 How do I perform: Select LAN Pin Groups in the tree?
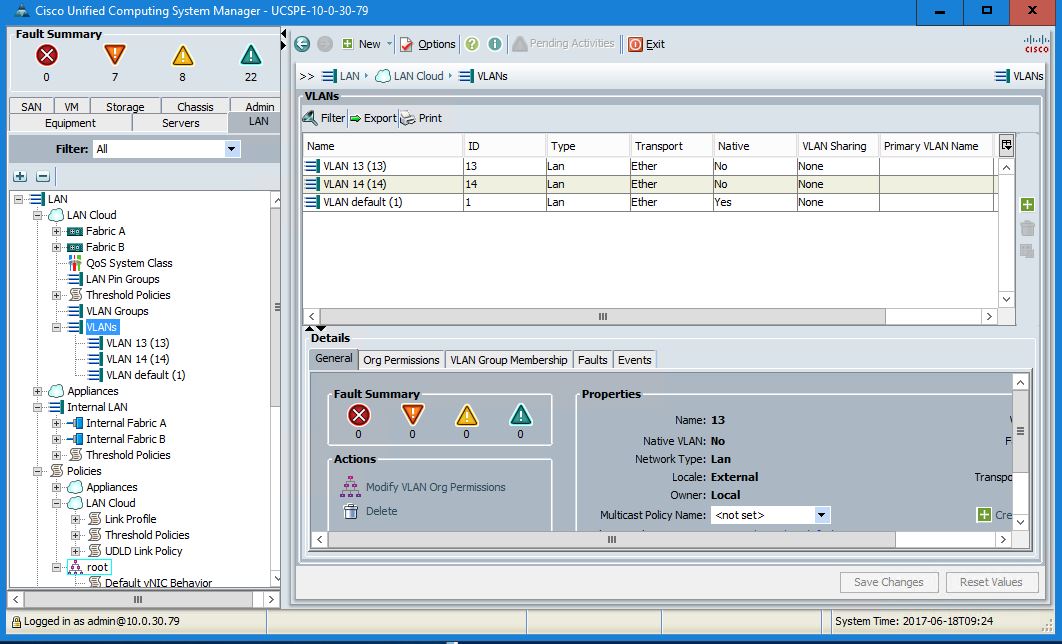pos(123,279)
